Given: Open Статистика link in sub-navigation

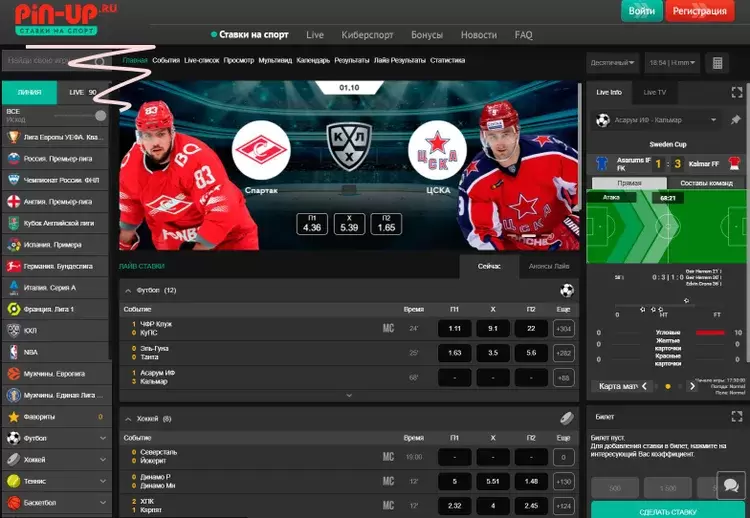Looking at the screenshot, I should point(447,60).
